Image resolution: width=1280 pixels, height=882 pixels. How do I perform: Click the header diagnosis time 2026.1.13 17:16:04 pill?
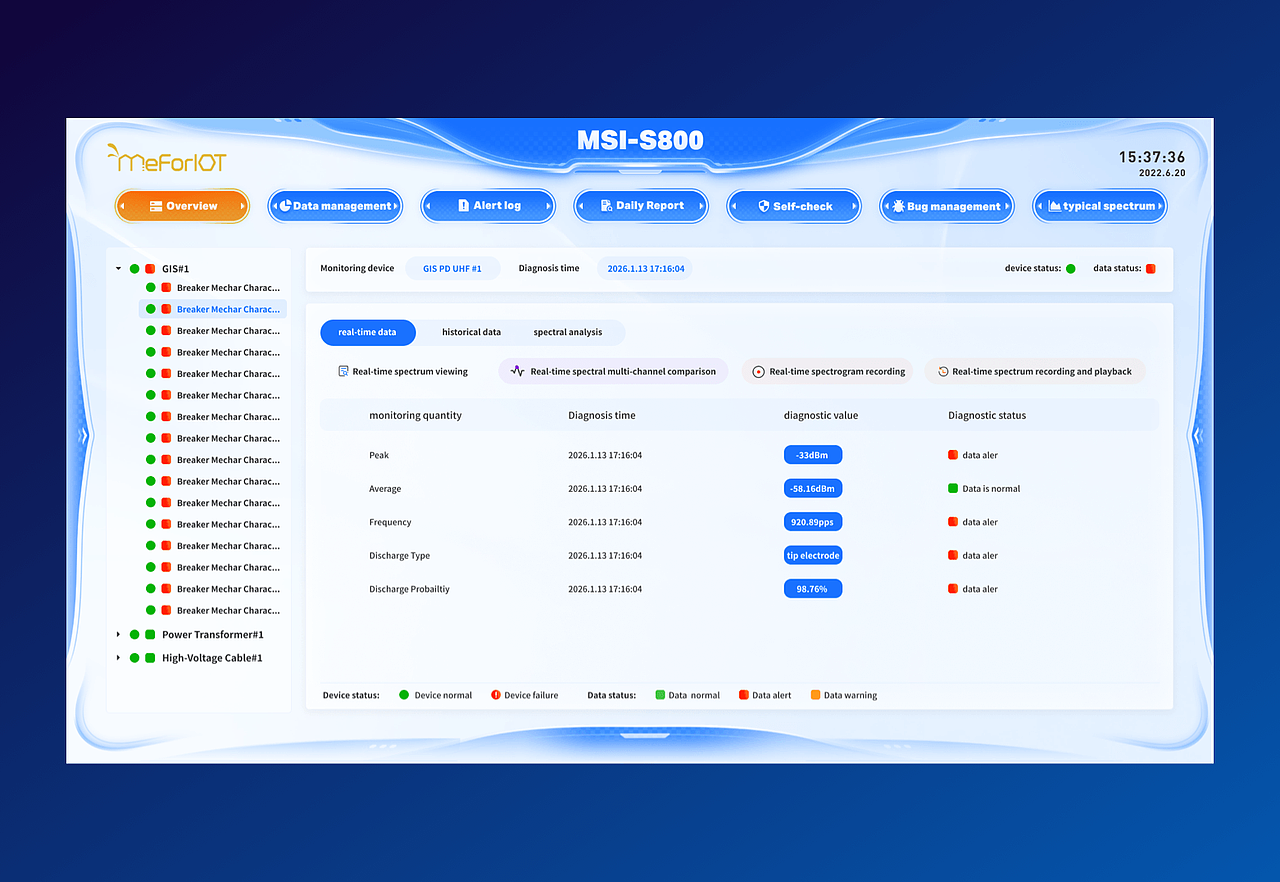(645, 268)
